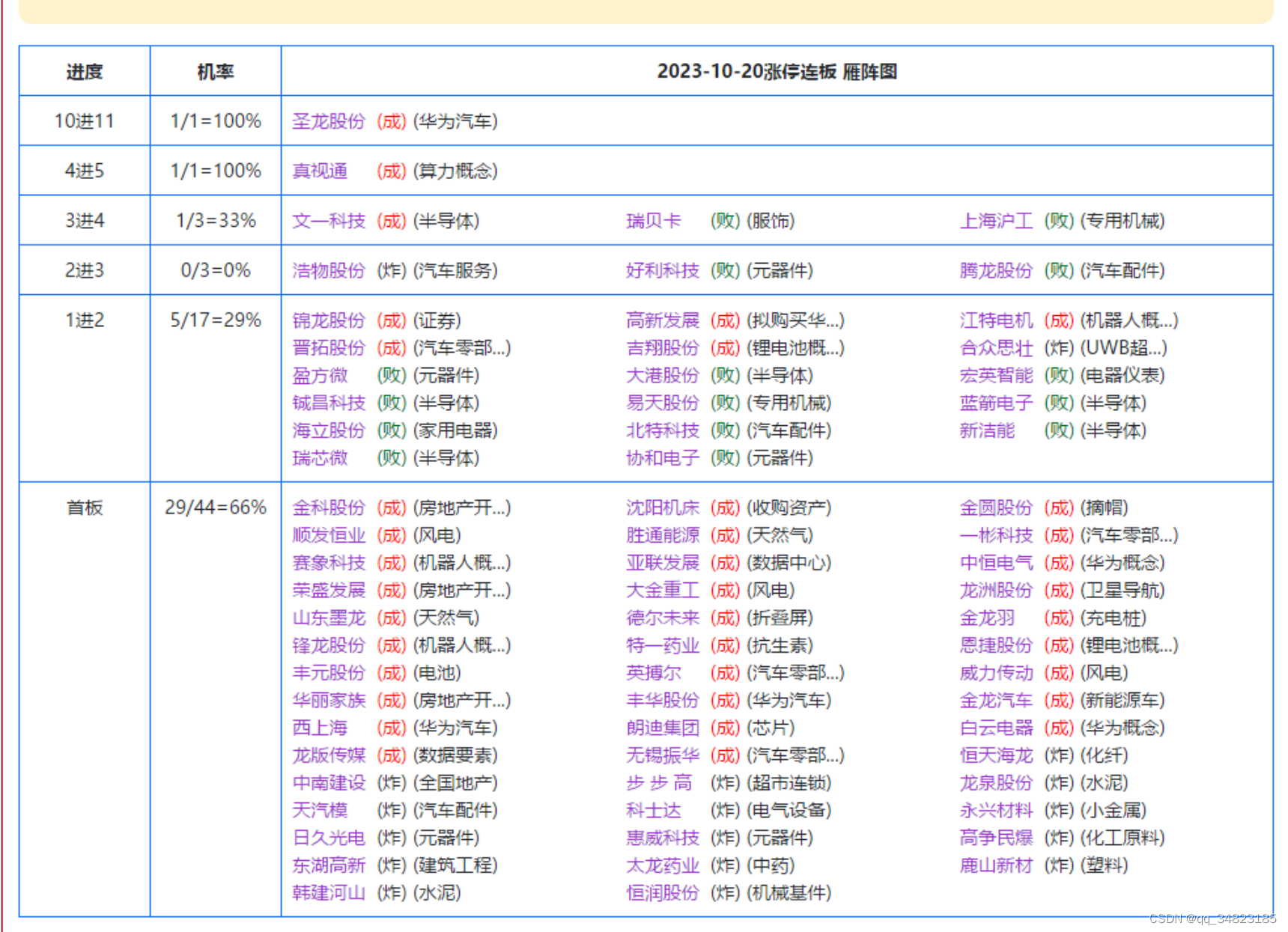Open the 真视通 stock link
The width and height of the screenshot is (1288, 932).
point(320,171)
